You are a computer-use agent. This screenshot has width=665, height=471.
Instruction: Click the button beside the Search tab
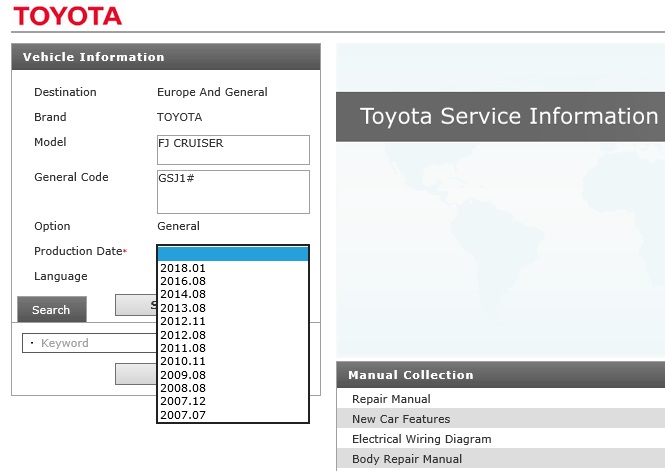(136, 305)
